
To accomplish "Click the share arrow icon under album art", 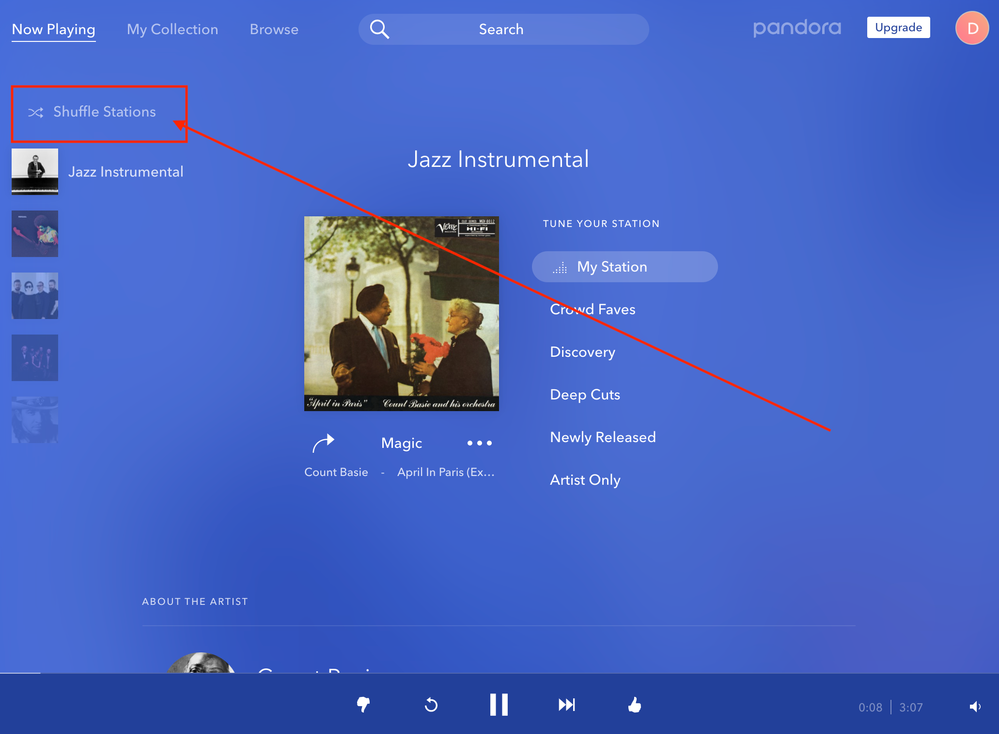I will point(323,443).
